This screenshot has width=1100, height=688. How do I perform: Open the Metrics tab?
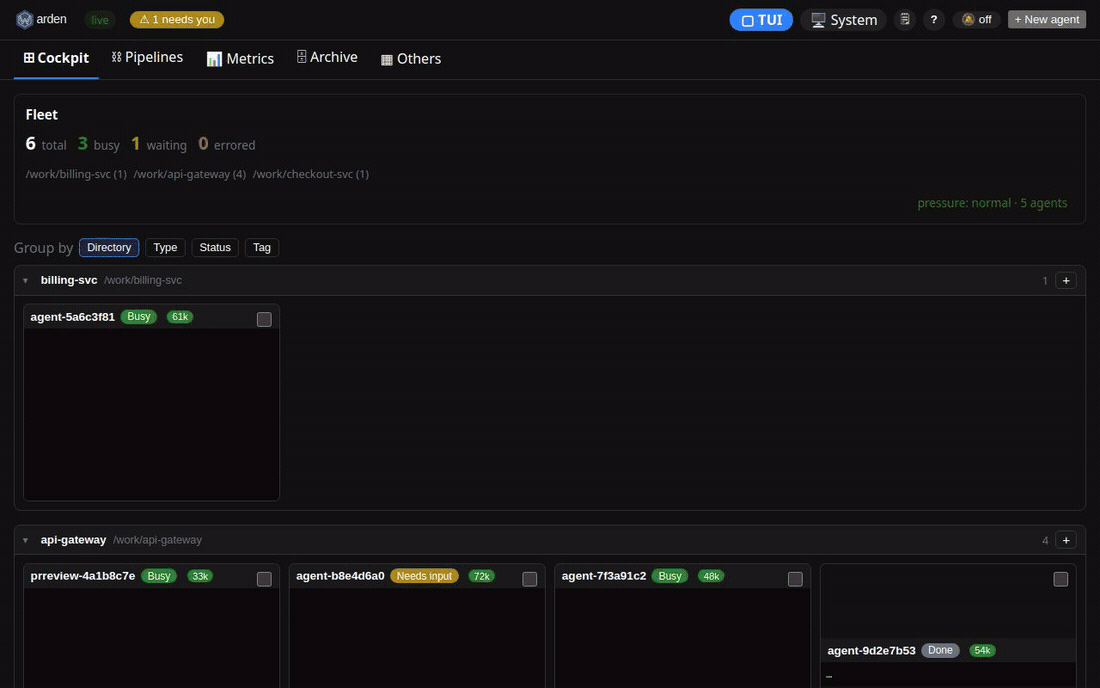pyautogui.click(x=240, y=59)
